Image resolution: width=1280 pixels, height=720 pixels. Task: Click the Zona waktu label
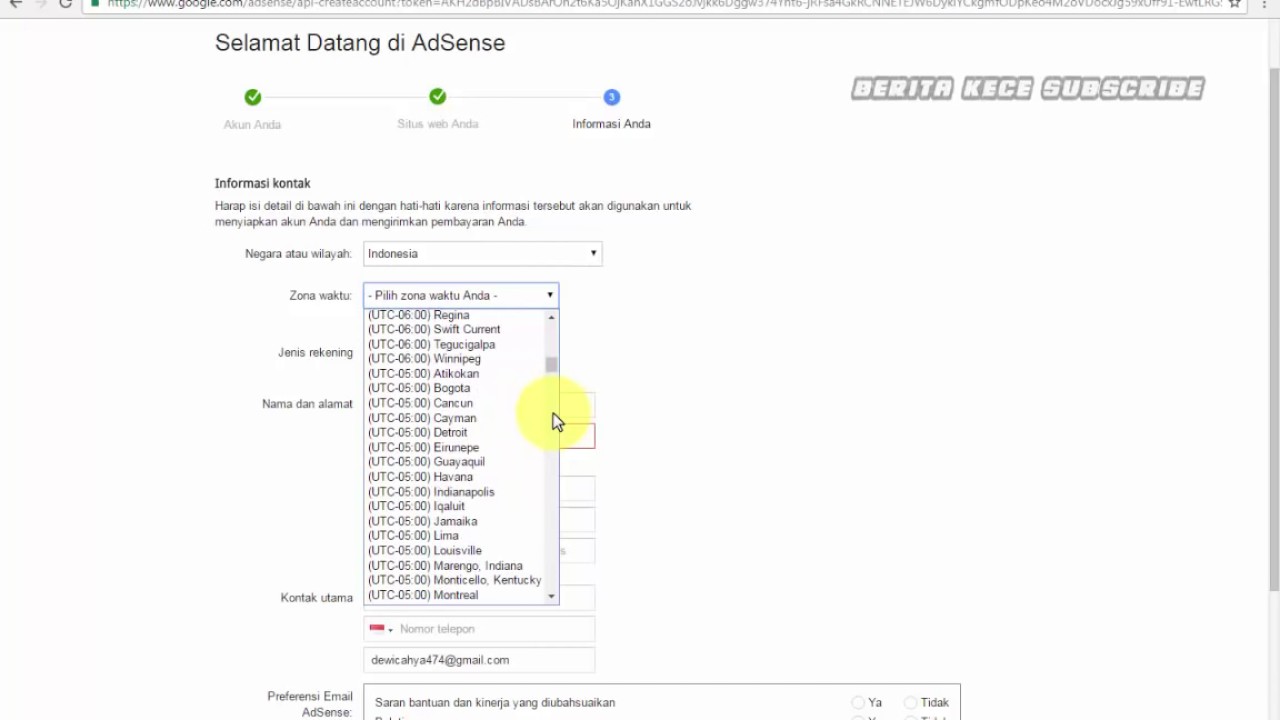(x=320, y=296)
